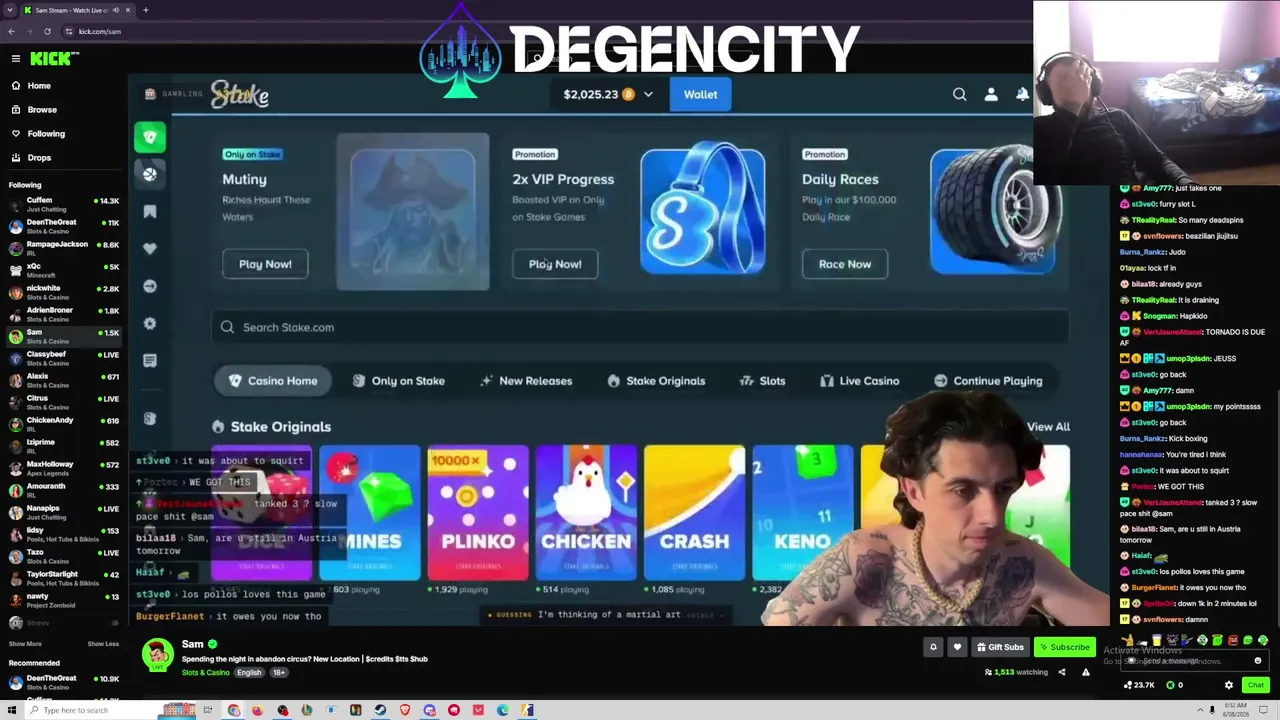Click the arrow circle icon in Stake sidebar
This screenshot has width=1280, height=720.
pyautogui.click(x=150, y=286)
